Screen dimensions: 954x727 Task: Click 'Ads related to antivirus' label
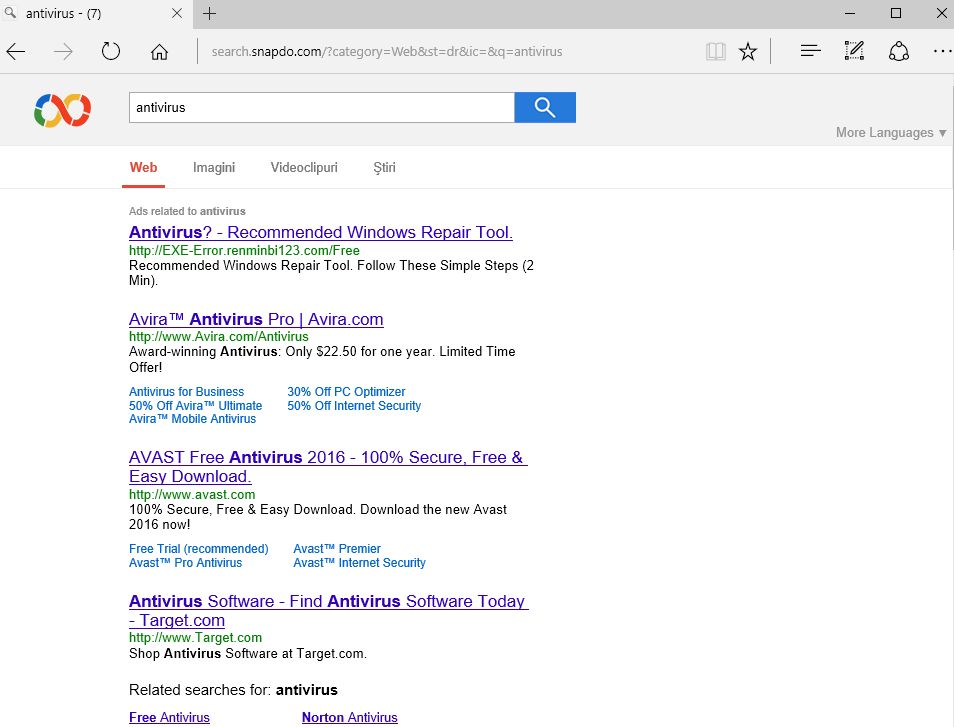187,211
